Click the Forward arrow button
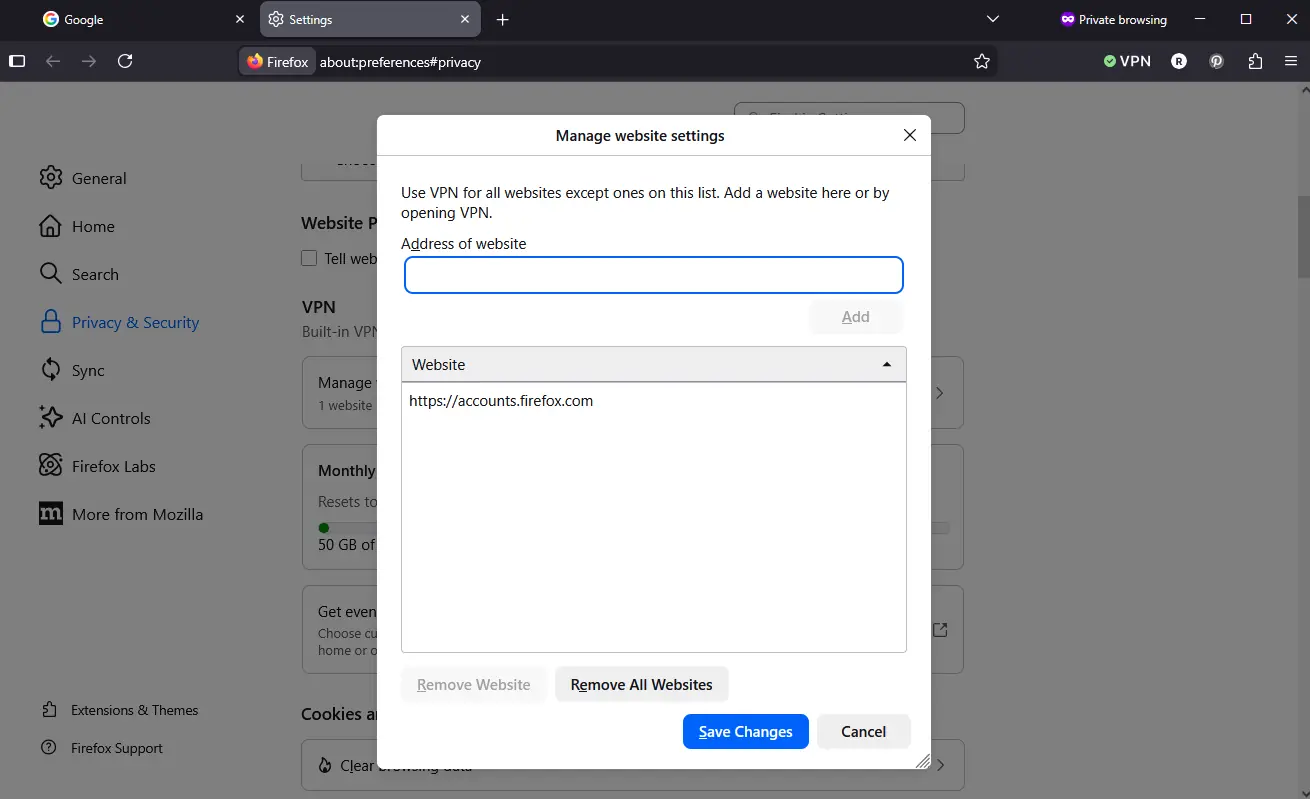The height and width of the screenshot is (799, 1310). (x=89, y=61)
